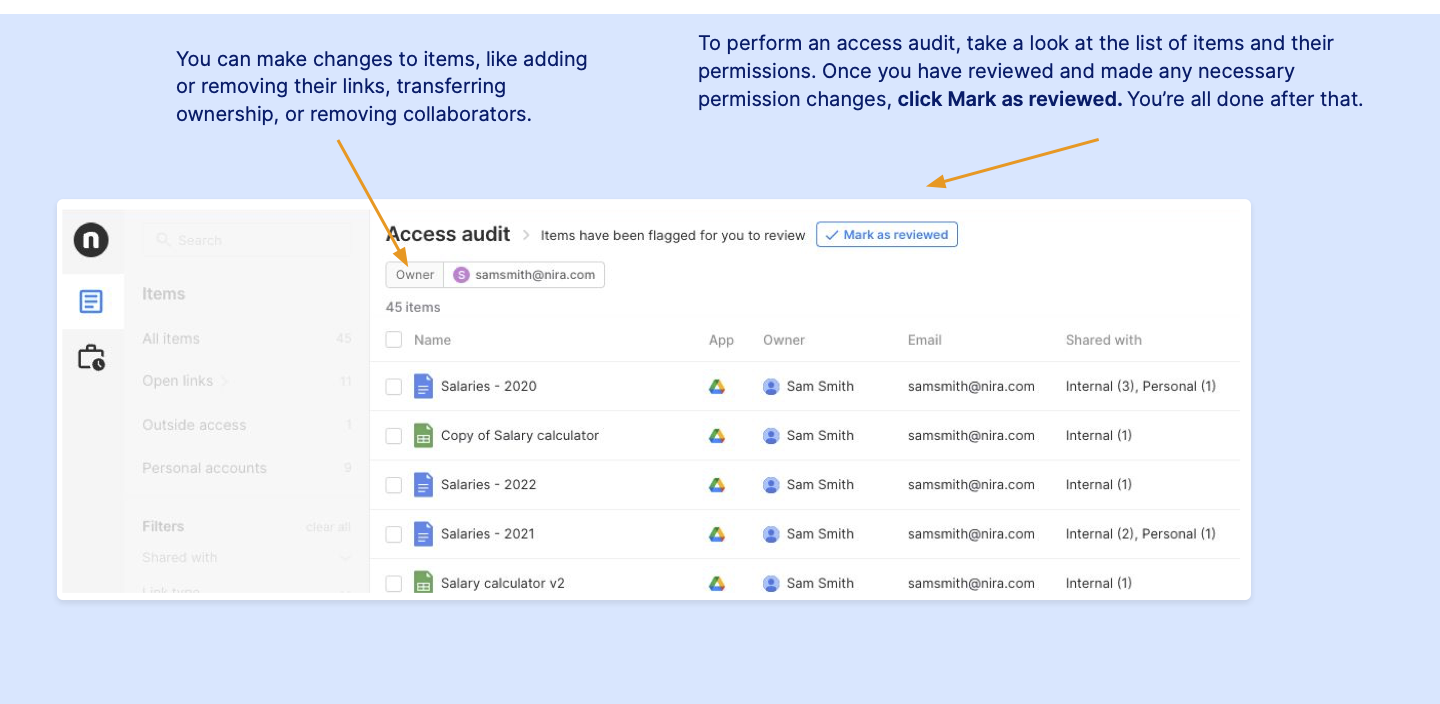Viewport: 1440px width, 704px height.
Task: Click clear all to reset filters
Action: 328,526
